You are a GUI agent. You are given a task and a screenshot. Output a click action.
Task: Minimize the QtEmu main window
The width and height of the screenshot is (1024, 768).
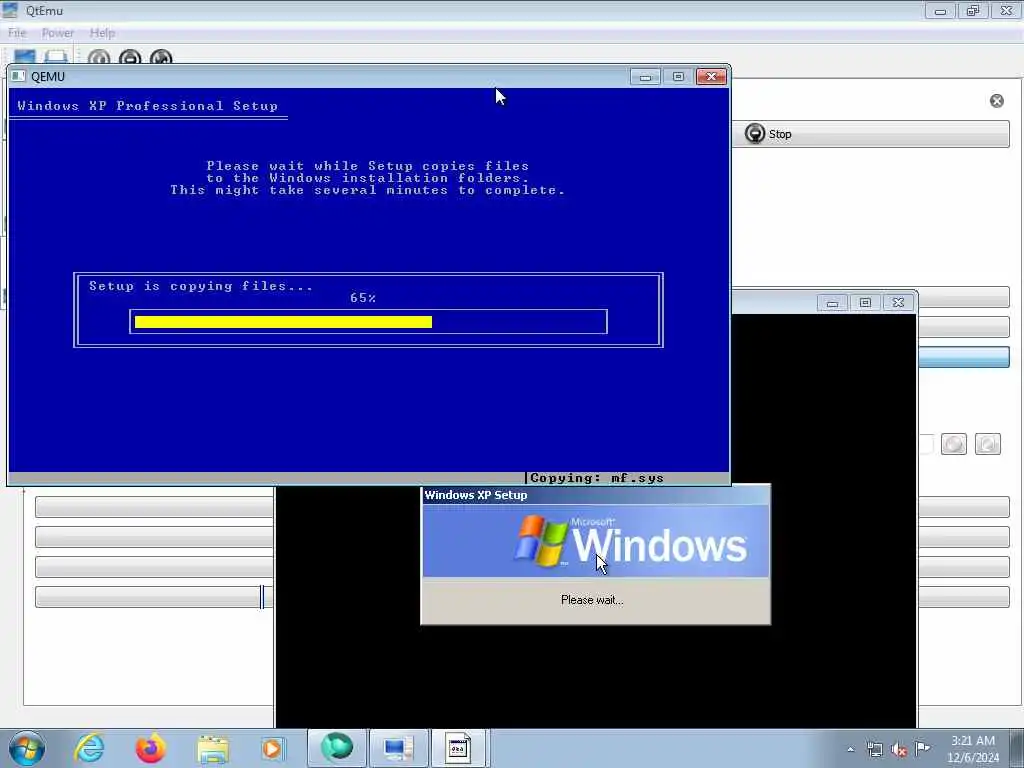pos(940,10)
